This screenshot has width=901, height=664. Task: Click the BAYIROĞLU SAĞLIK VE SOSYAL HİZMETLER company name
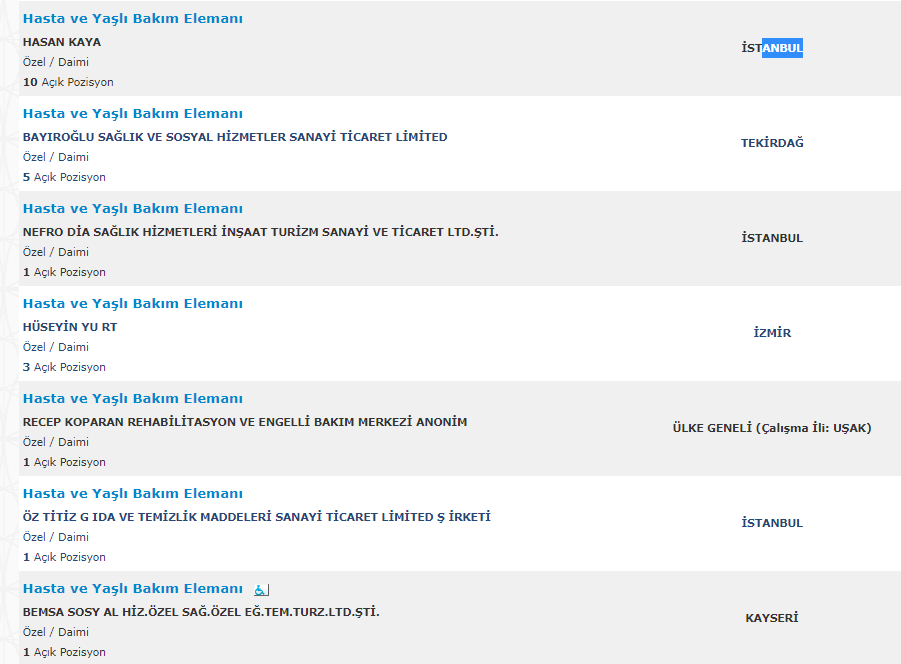tap(235, 137)
